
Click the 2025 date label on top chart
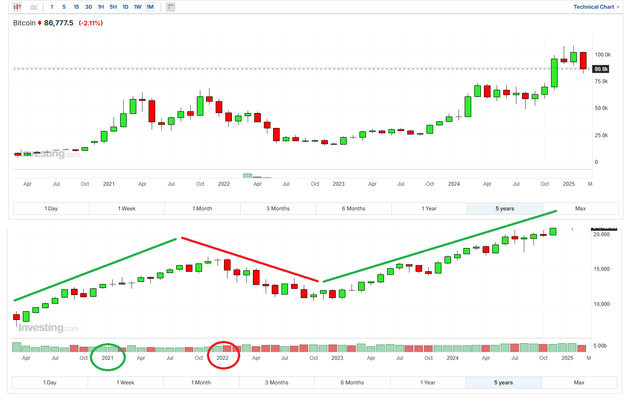(569, 184)
